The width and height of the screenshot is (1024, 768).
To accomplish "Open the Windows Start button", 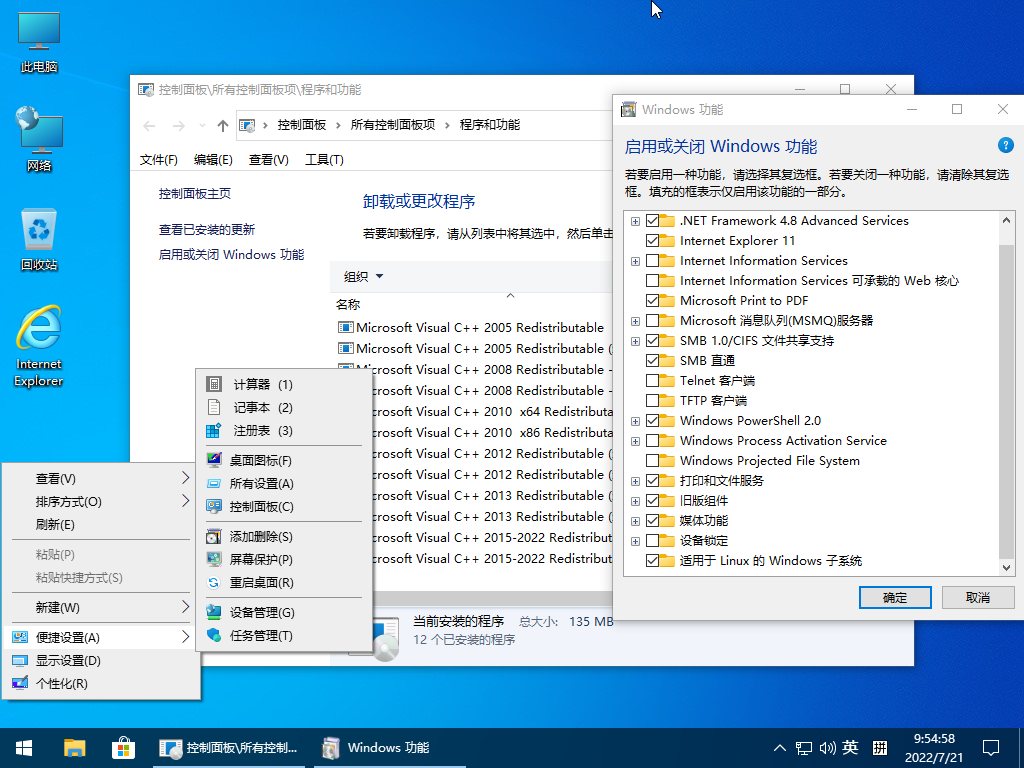I will pos(24,748).
